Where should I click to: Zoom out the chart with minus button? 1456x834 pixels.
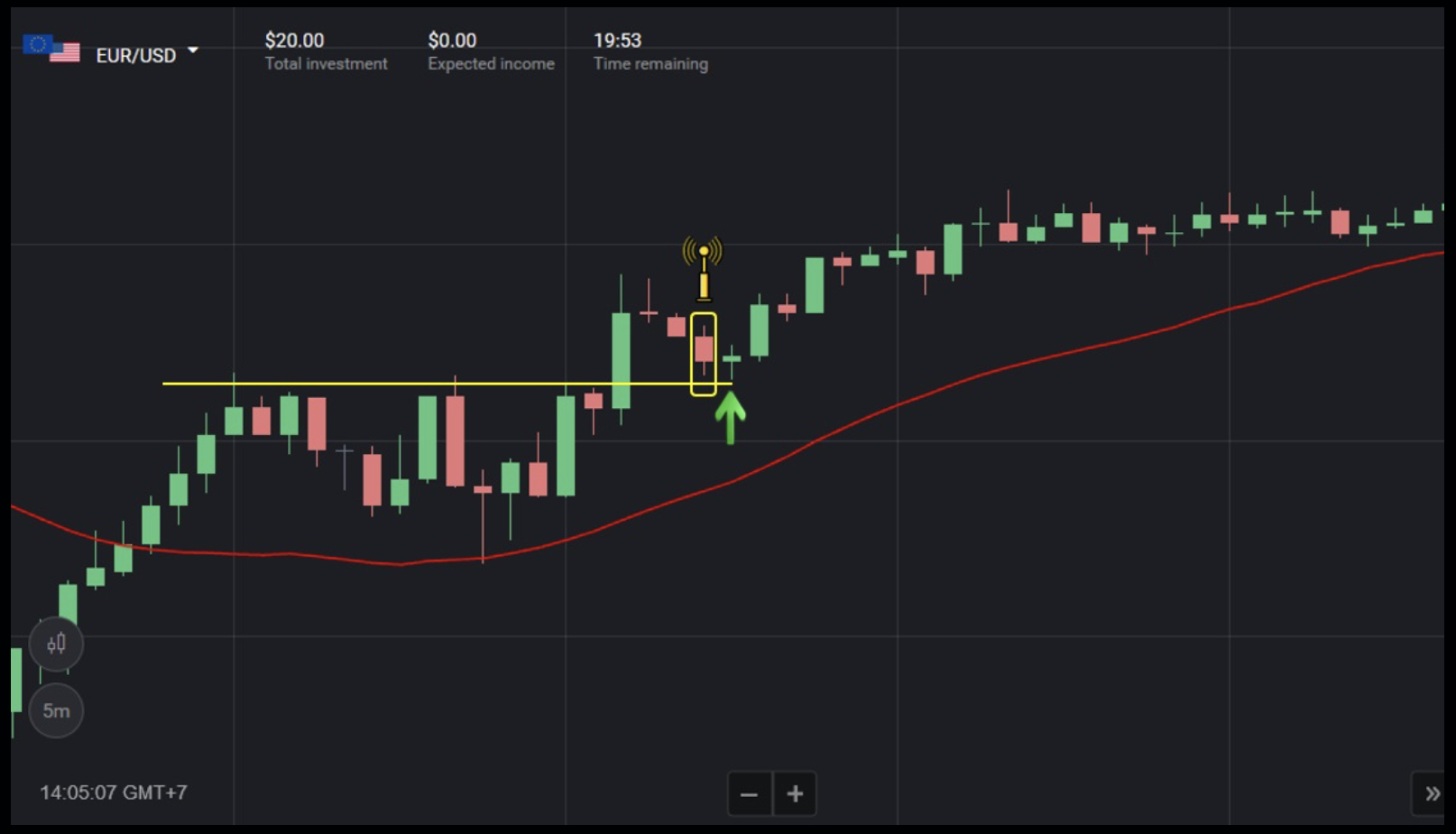point(749,794)
